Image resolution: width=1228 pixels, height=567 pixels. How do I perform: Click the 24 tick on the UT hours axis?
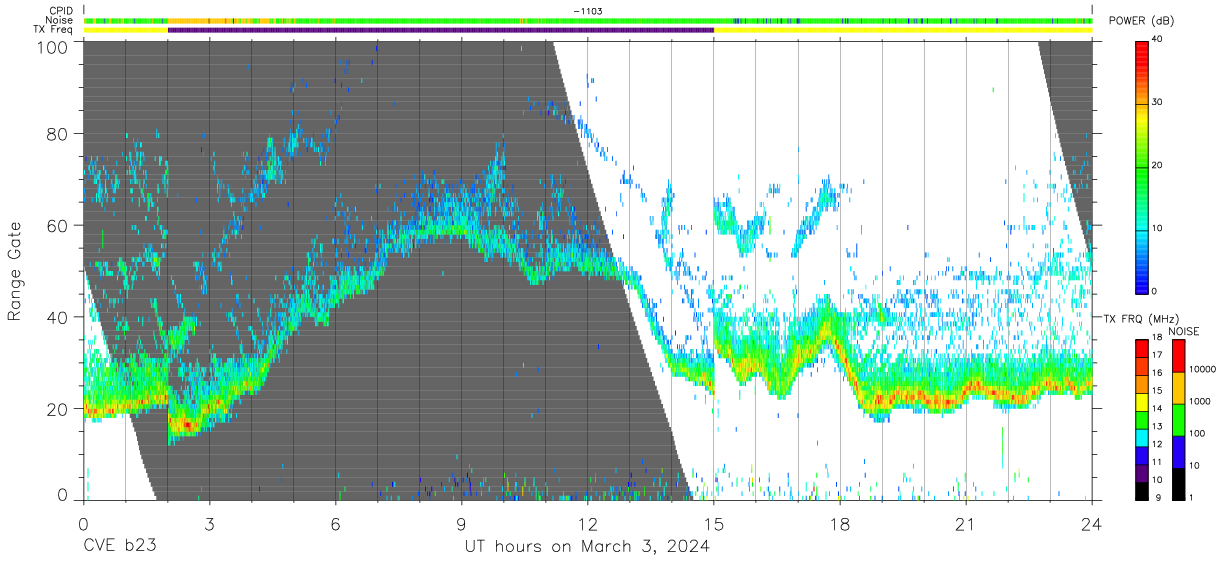click(1091, 524)
